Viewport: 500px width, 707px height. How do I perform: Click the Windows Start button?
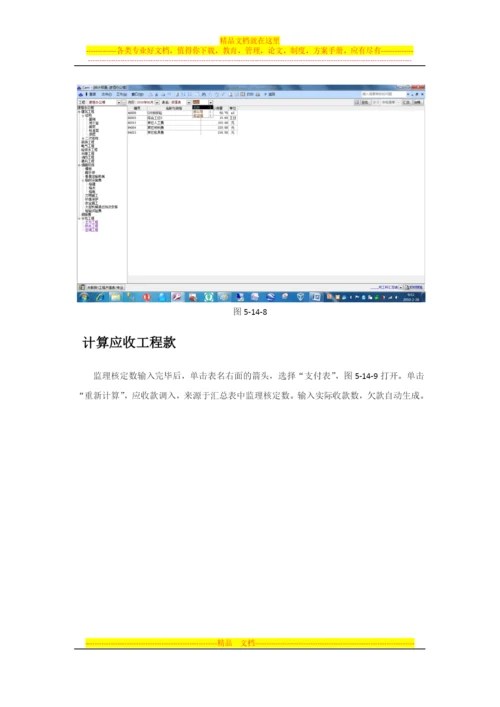pos(84,297)
